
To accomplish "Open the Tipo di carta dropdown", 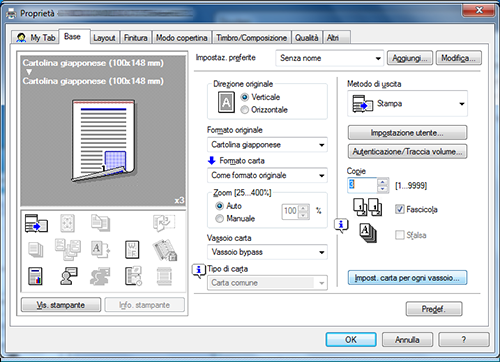I will pyautogui.click(x=267, y=283).
